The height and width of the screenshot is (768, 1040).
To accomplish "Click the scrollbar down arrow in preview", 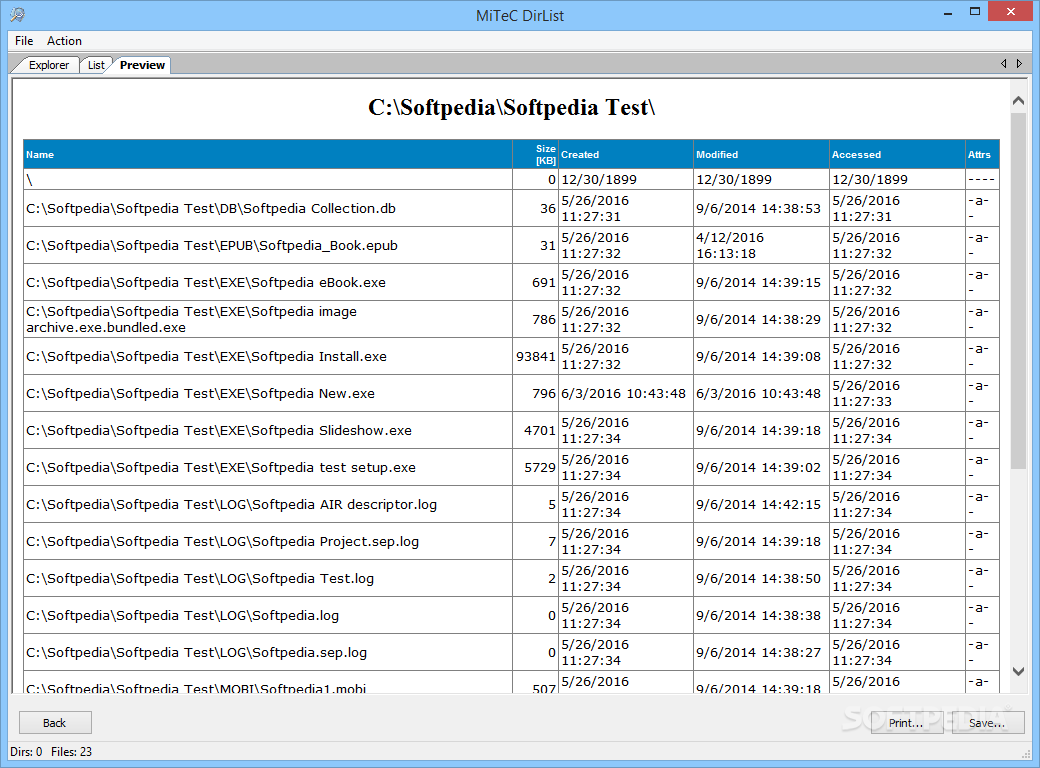I will pos(1018,671).
